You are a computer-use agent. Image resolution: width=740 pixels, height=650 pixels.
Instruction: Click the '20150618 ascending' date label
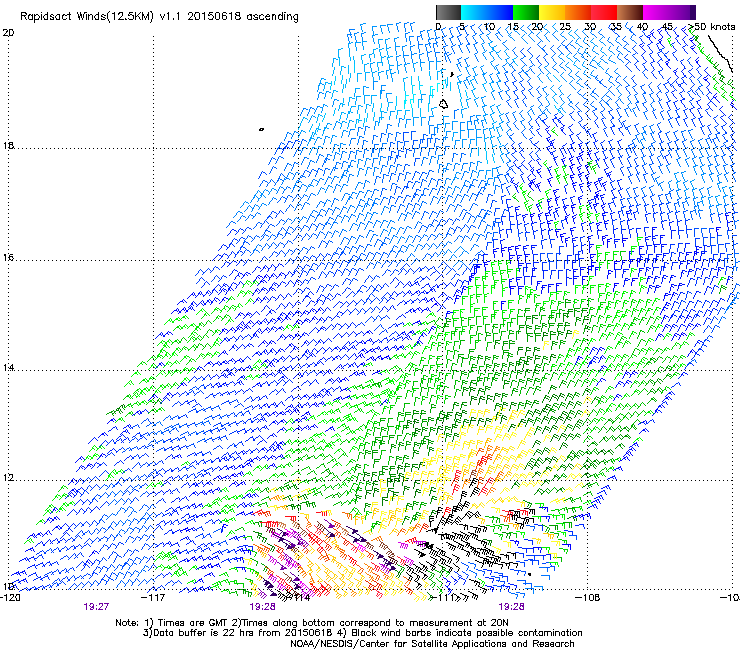243,17
